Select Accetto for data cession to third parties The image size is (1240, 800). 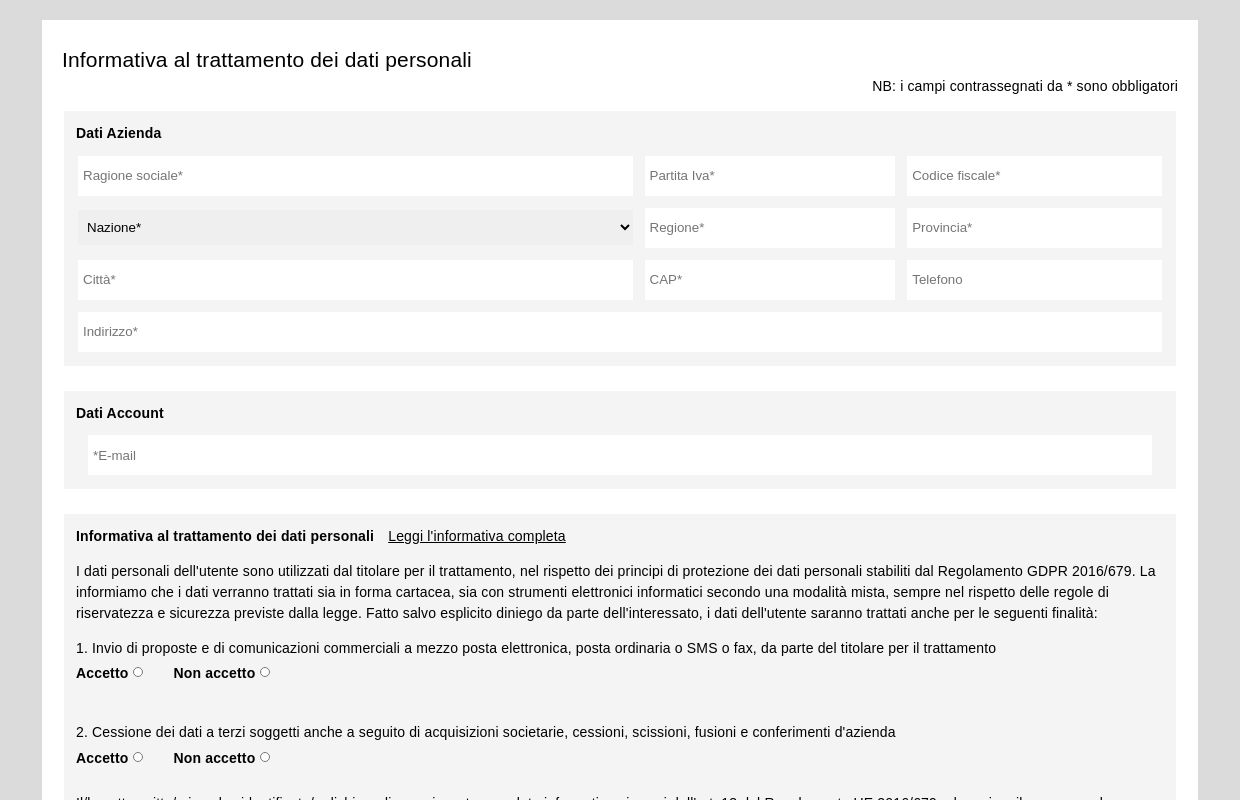[137, 757]
